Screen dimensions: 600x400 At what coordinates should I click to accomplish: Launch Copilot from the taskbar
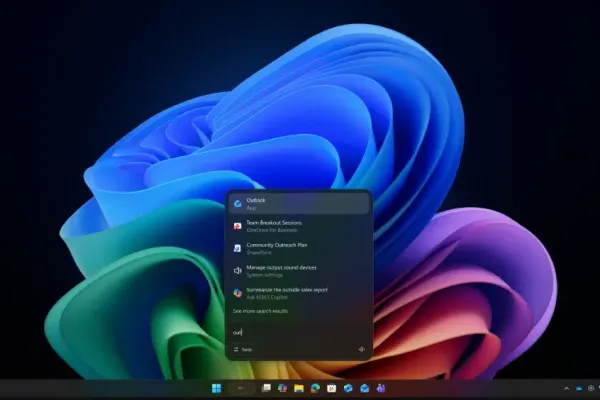[282, 389]
